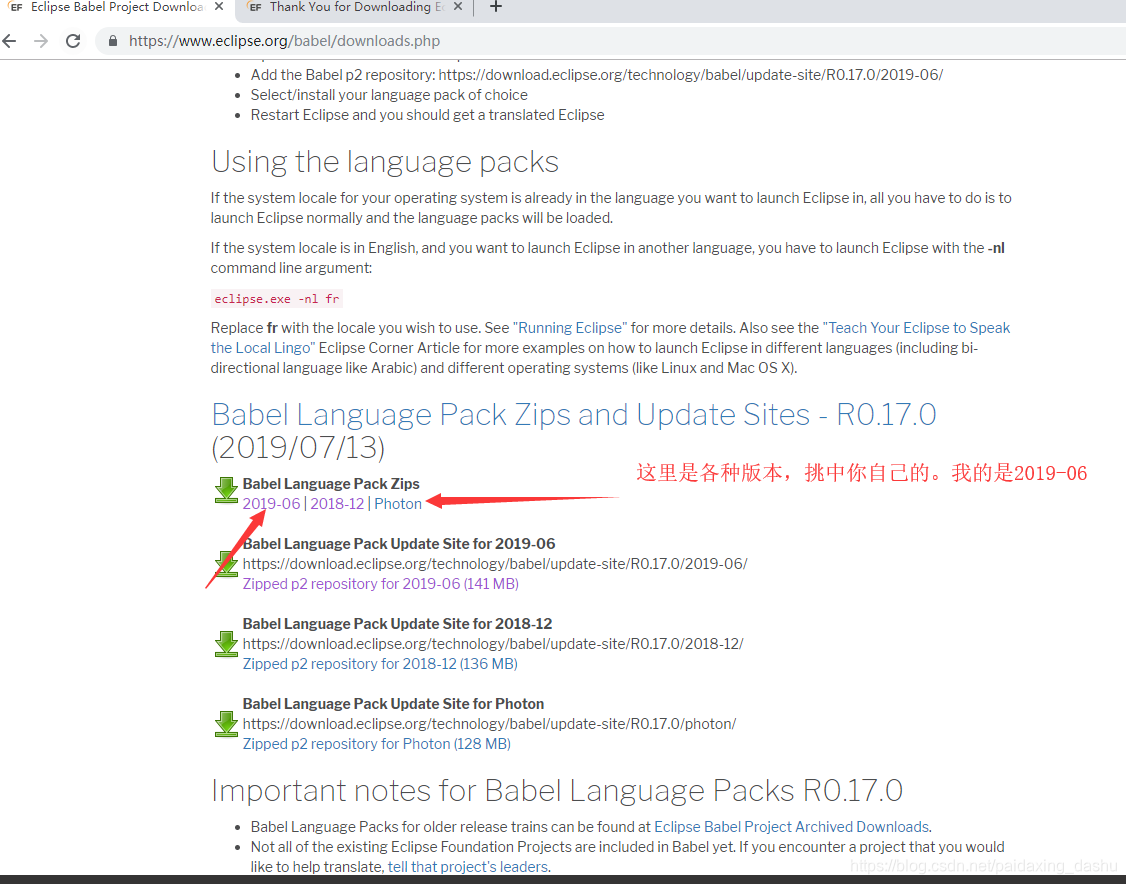Click the update-site URL ending R0.17.0/2018-12/
This screenshot has height=884, width=1126.
[493, 644]
